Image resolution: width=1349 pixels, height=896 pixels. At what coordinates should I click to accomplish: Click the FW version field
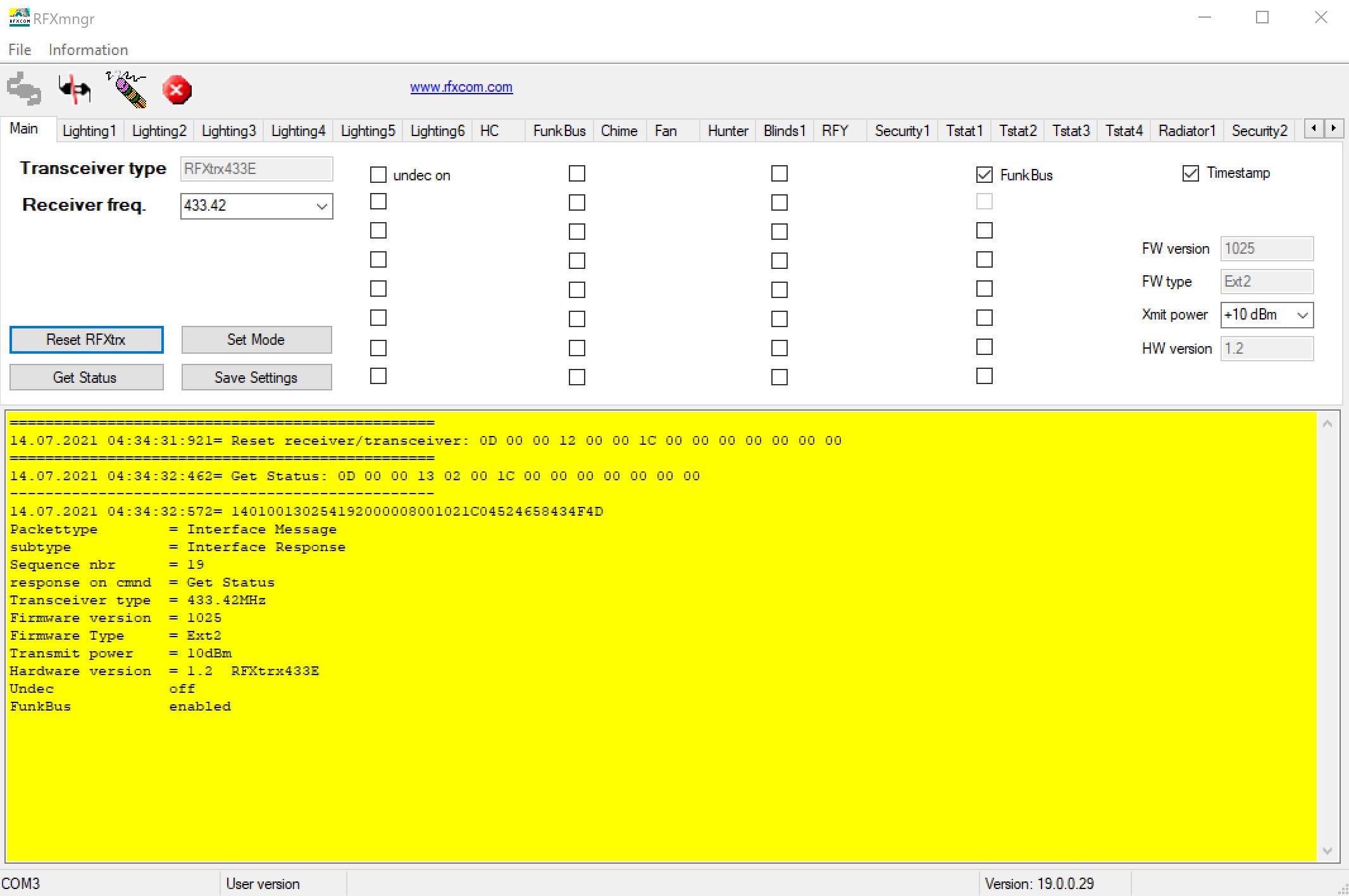point(1267,249)
